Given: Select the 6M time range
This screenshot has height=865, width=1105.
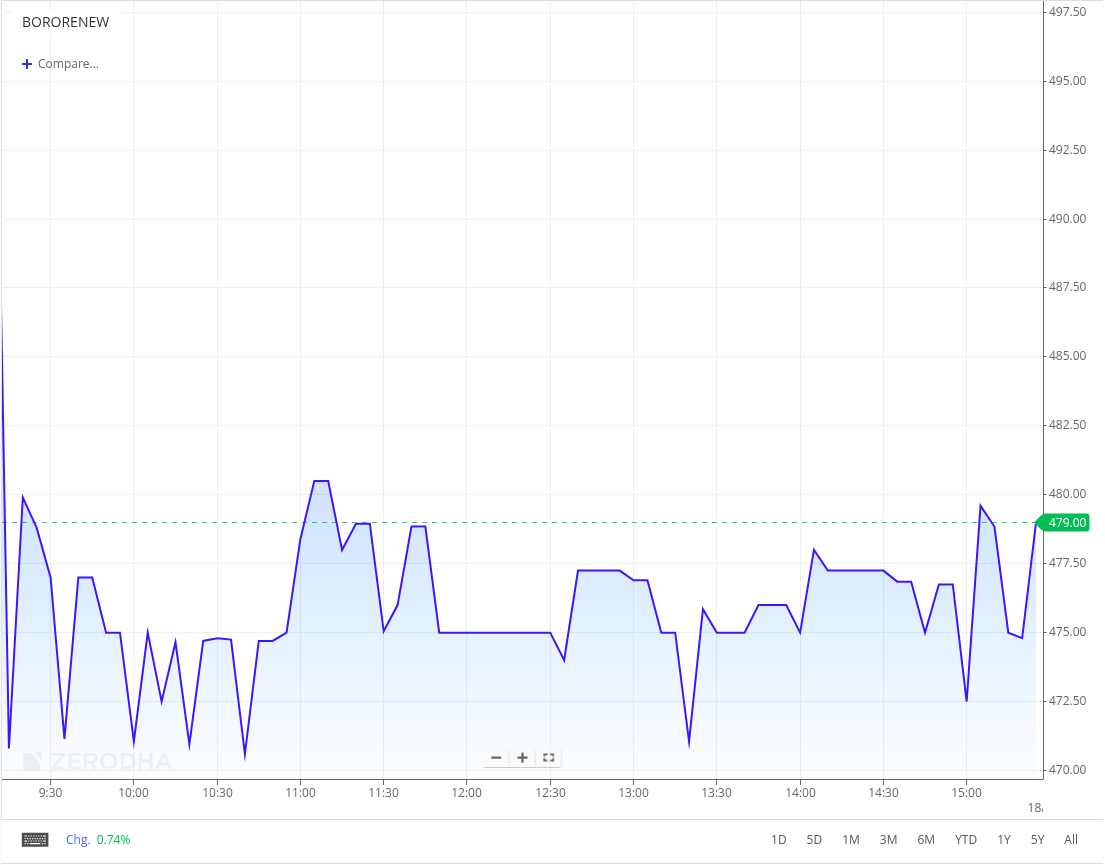Looking at the screenshot, I should 926,840.
